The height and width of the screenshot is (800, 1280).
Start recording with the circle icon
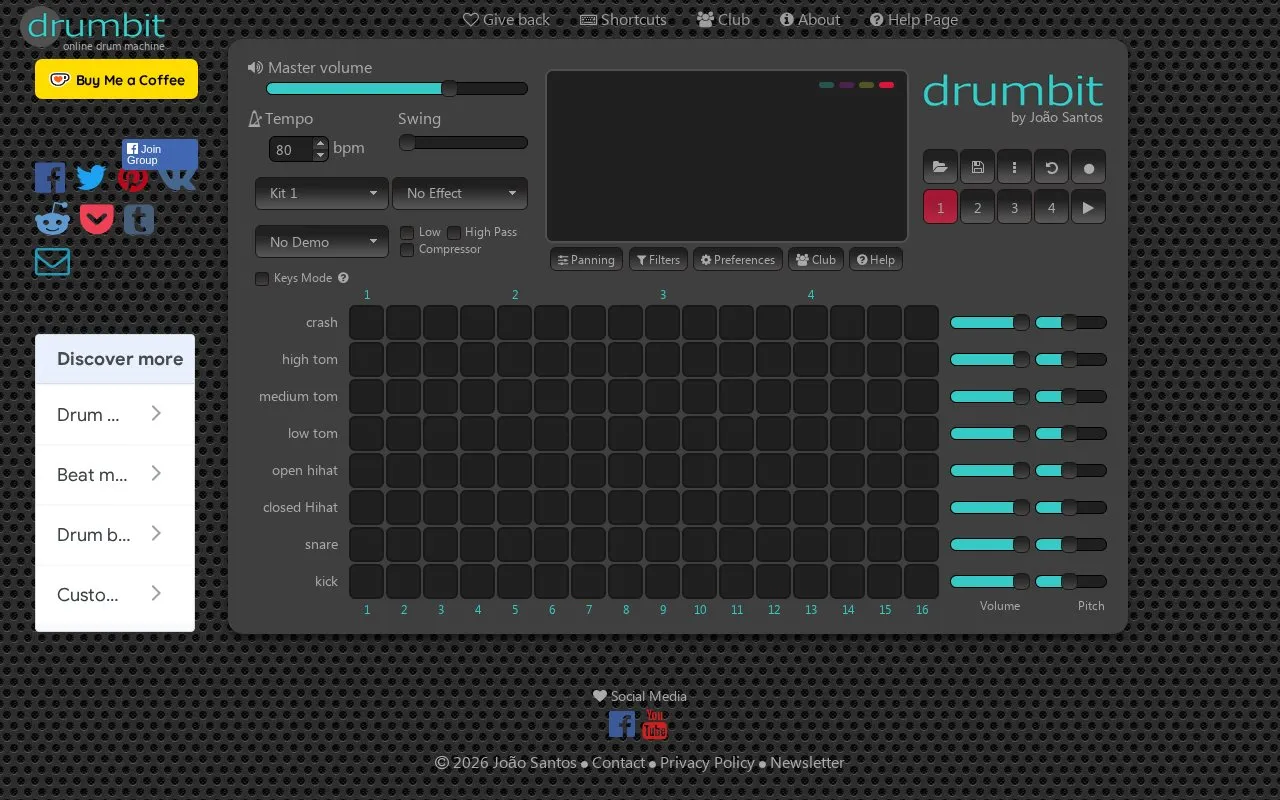point(1088,167)
